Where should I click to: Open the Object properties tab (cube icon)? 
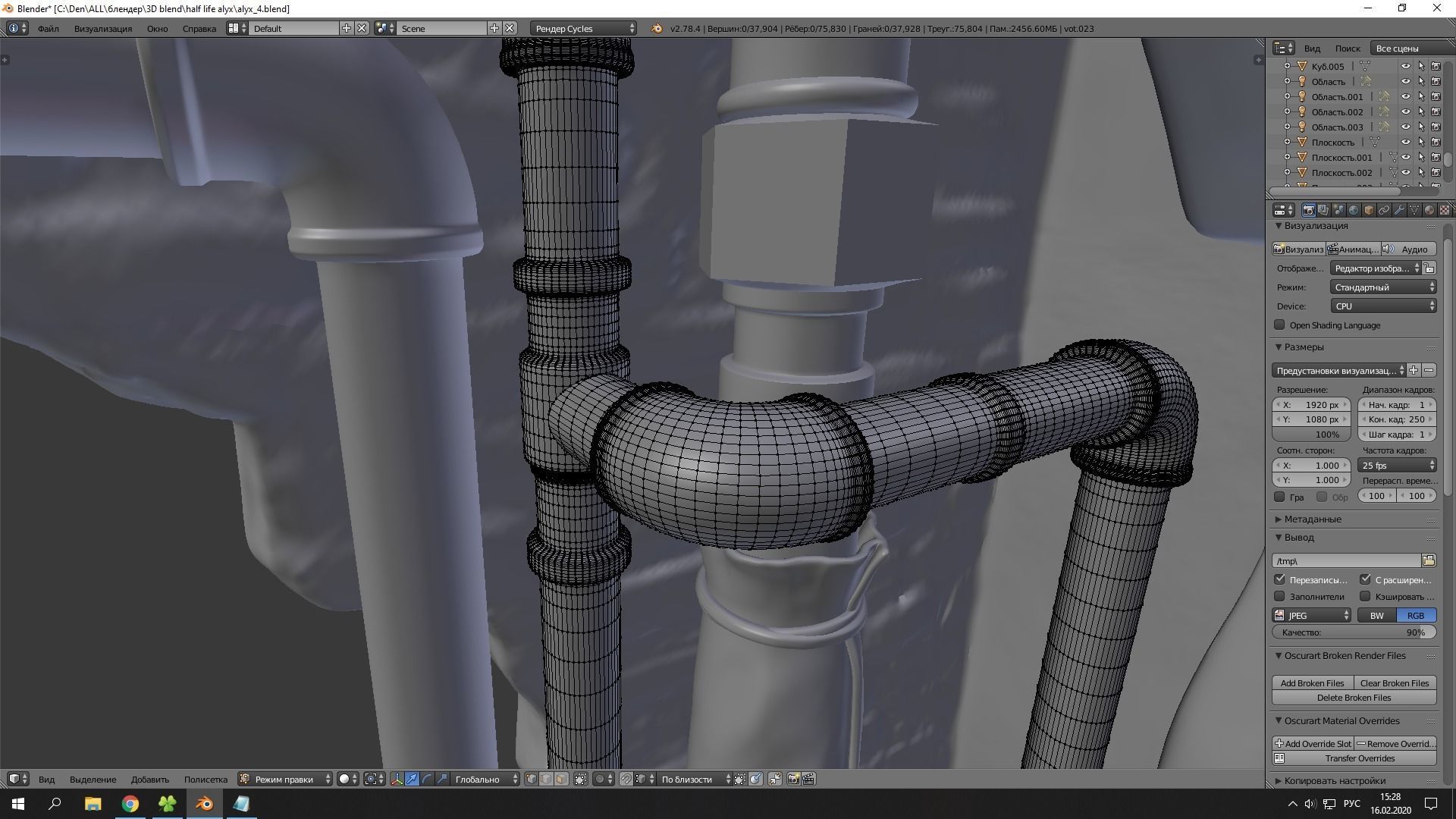coord(1369,210)
